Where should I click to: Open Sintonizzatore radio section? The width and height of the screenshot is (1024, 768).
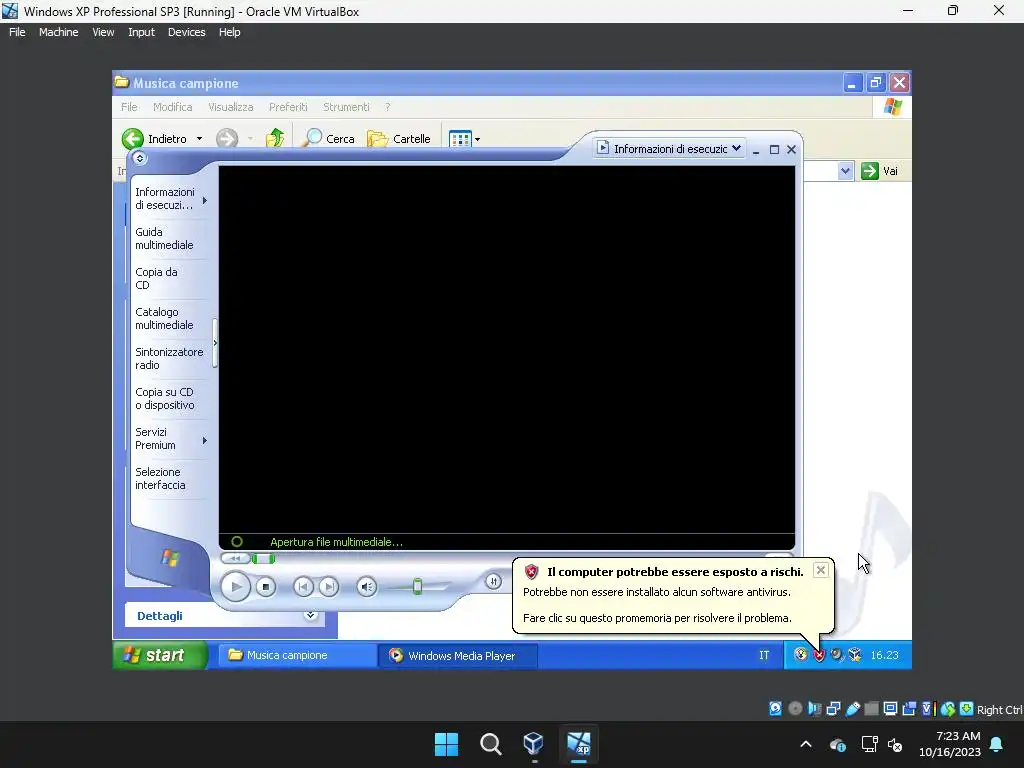point(169,359)
